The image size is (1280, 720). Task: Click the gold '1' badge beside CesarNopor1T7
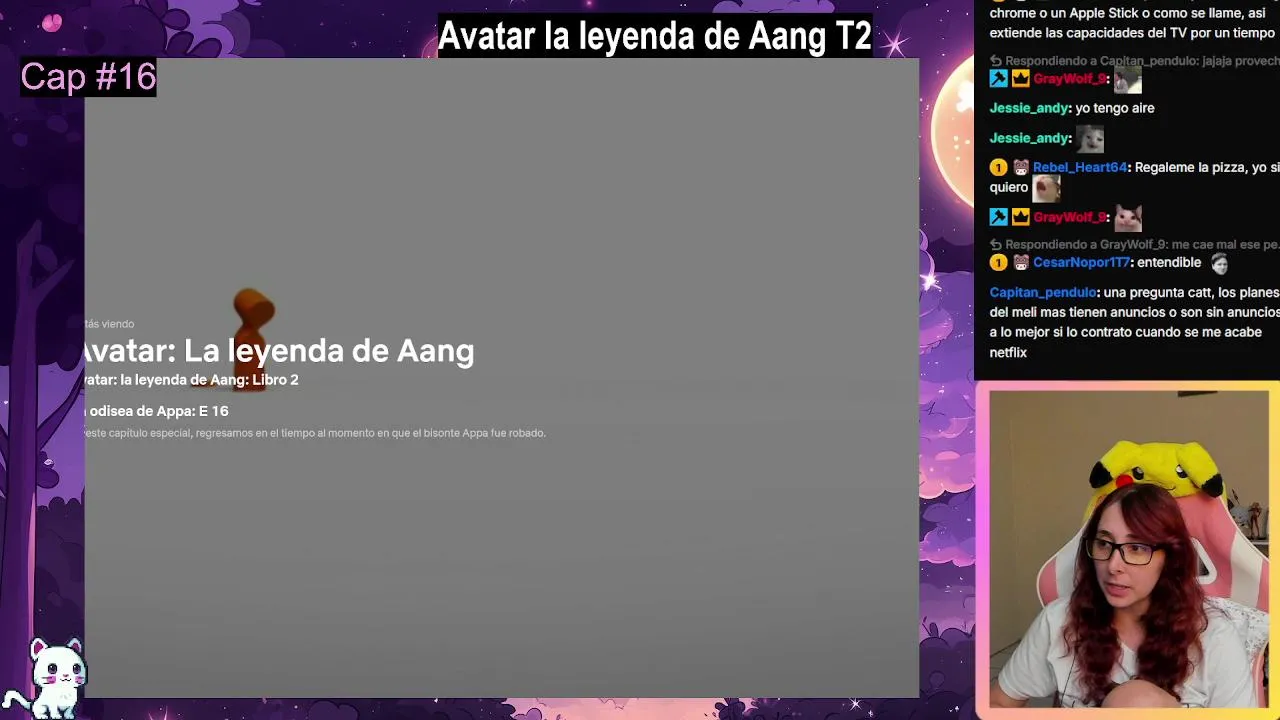[x=998, y=263]
